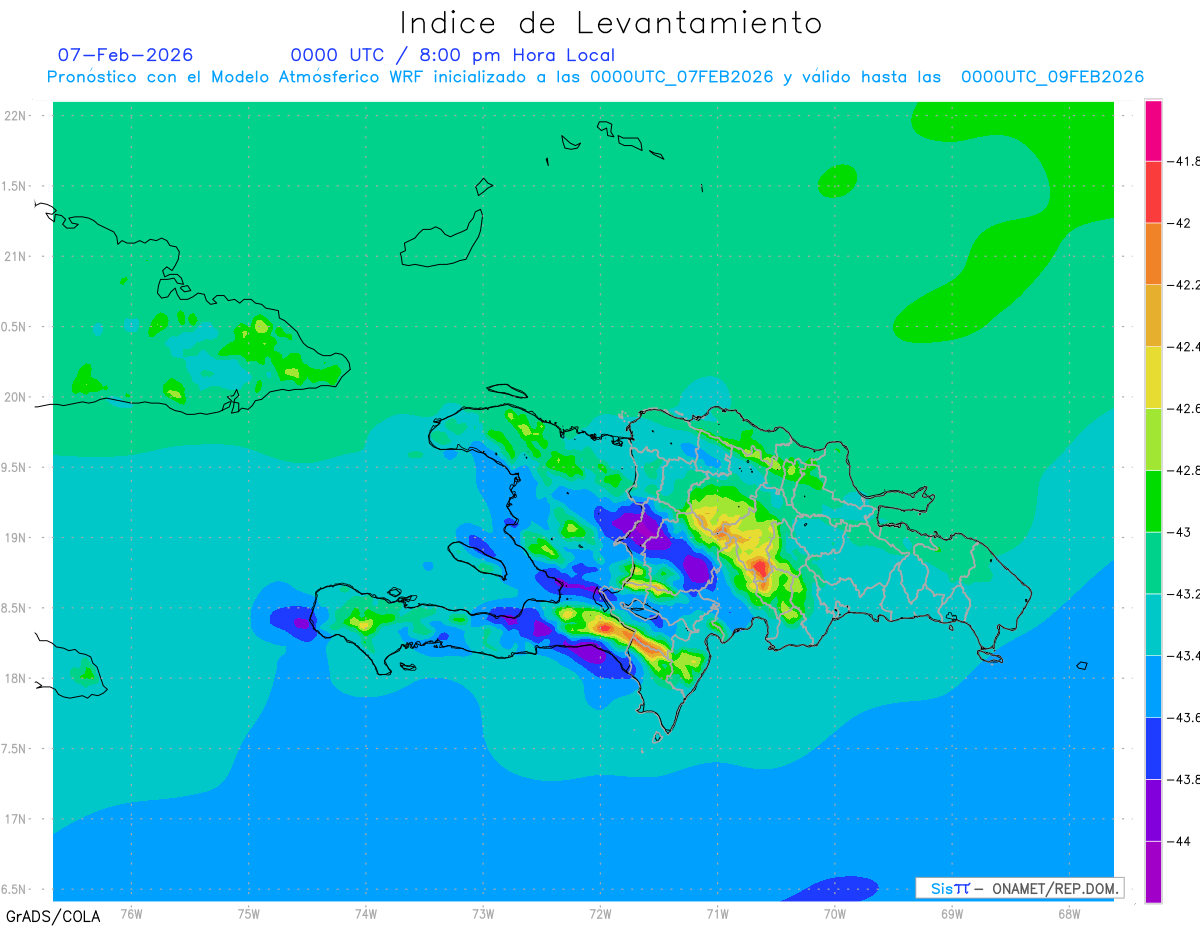
Task: Click the "-43.8" color bar value
Action: click(x=1185, y=780)
